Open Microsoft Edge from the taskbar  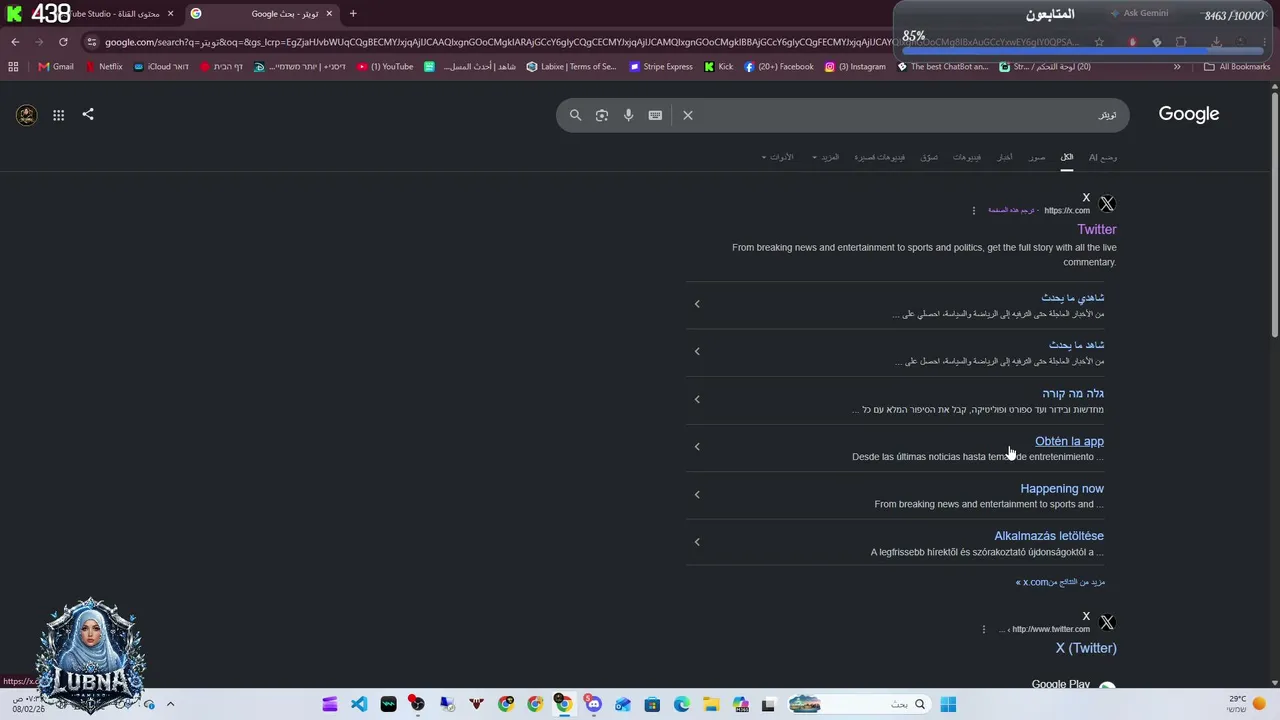point(682,704)
